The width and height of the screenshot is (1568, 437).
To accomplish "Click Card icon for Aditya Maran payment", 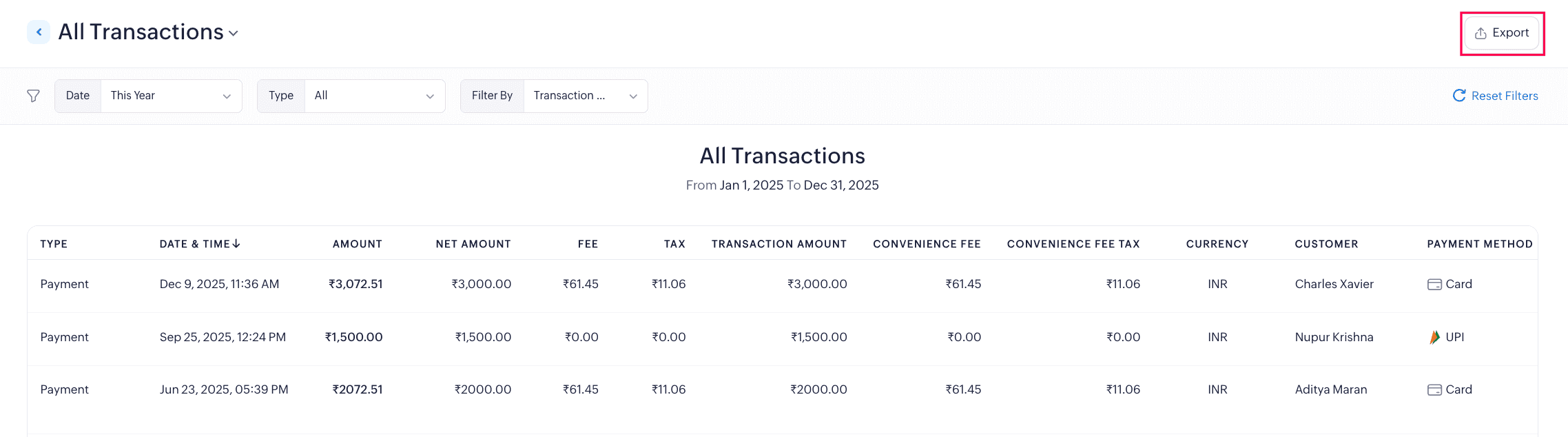I will pos(1434,389).
